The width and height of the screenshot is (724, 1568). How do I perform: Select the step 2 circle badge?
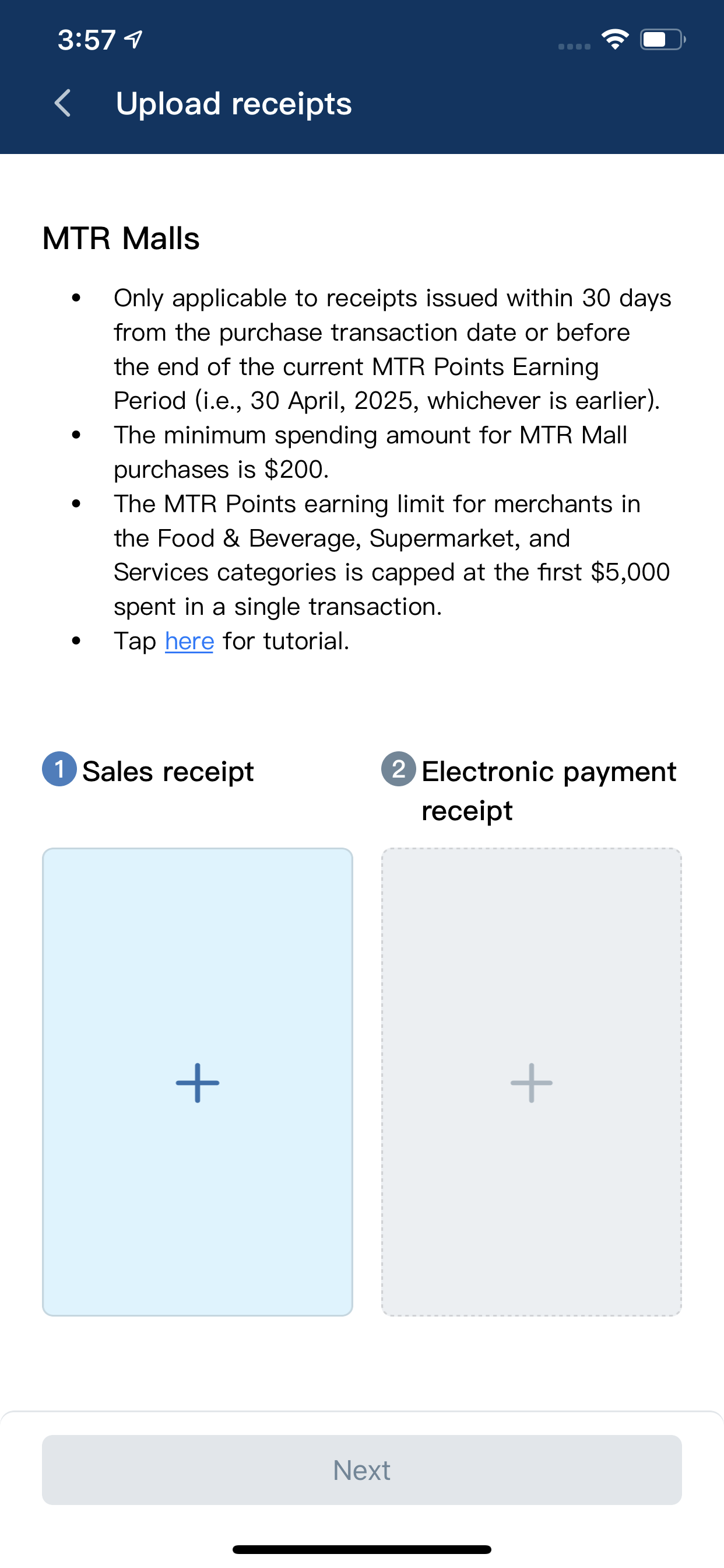(399, 769)
